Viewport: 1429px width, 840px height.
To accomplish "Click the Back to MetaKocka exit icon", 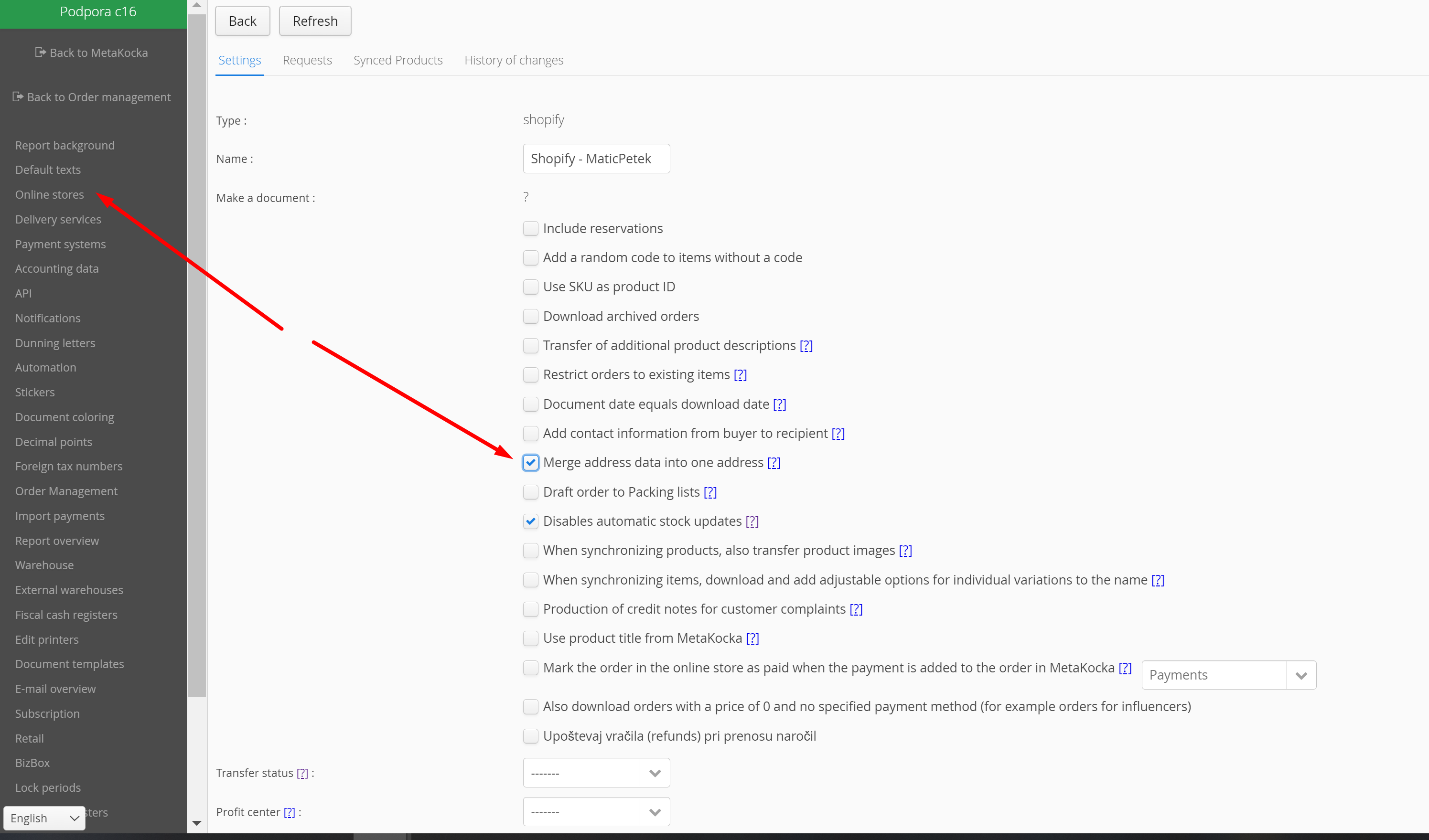I will pyautogui.click(x=40, y=52).
